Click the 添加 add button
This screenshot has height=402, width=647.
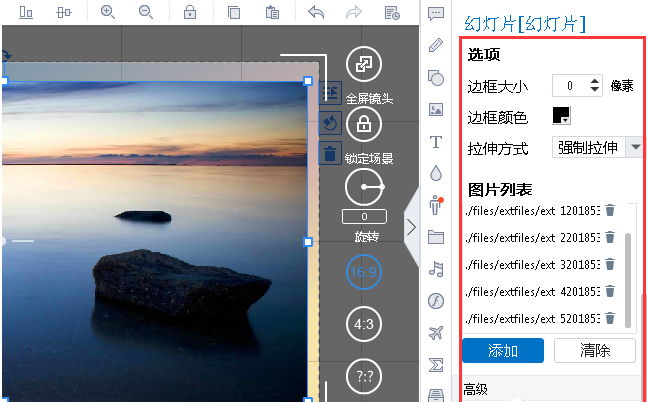coord(503,351)
